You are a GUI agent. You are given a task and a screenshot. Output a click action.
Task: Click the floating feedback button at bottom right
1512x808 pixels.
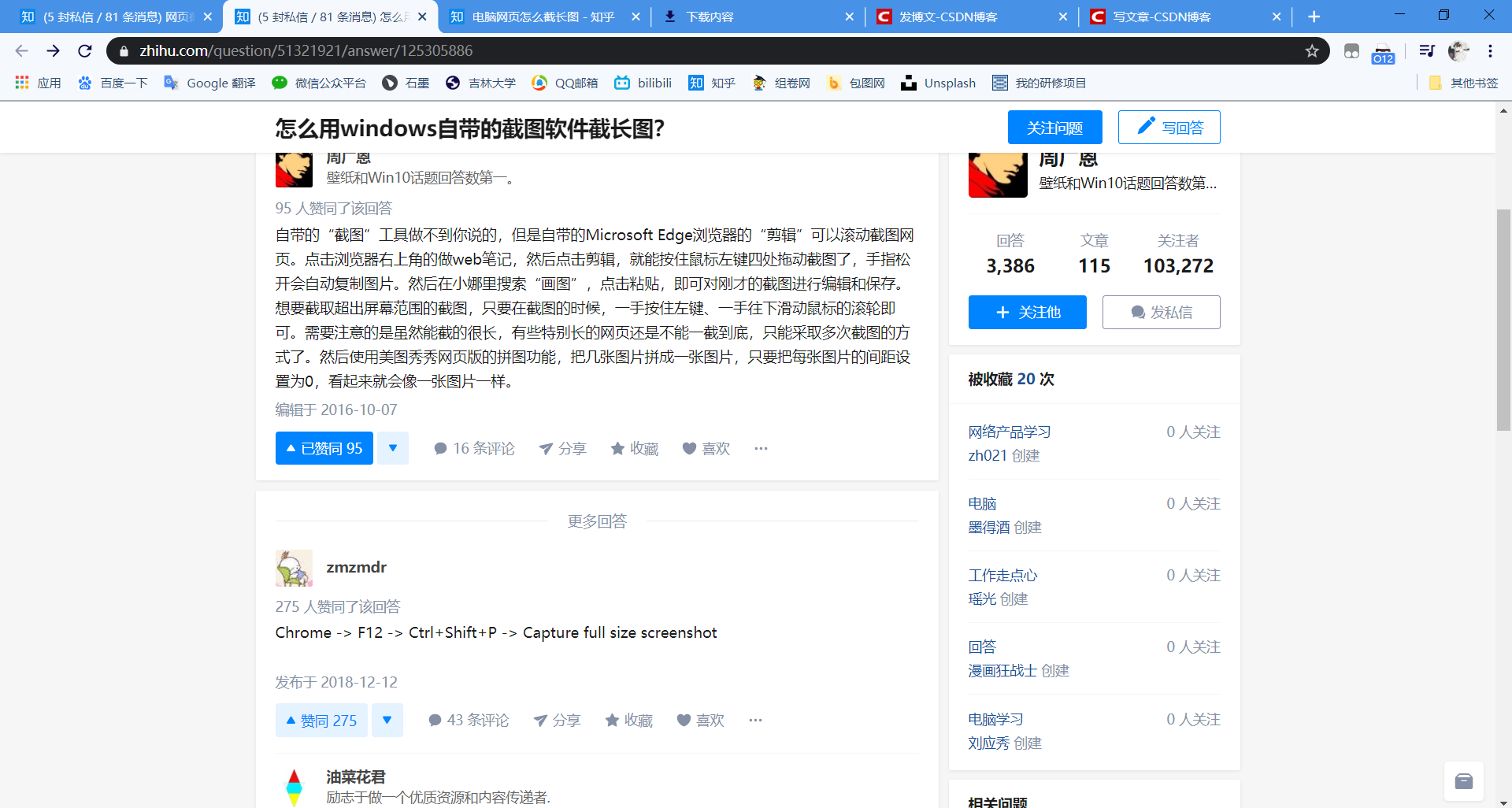[x=1464, y=781]
